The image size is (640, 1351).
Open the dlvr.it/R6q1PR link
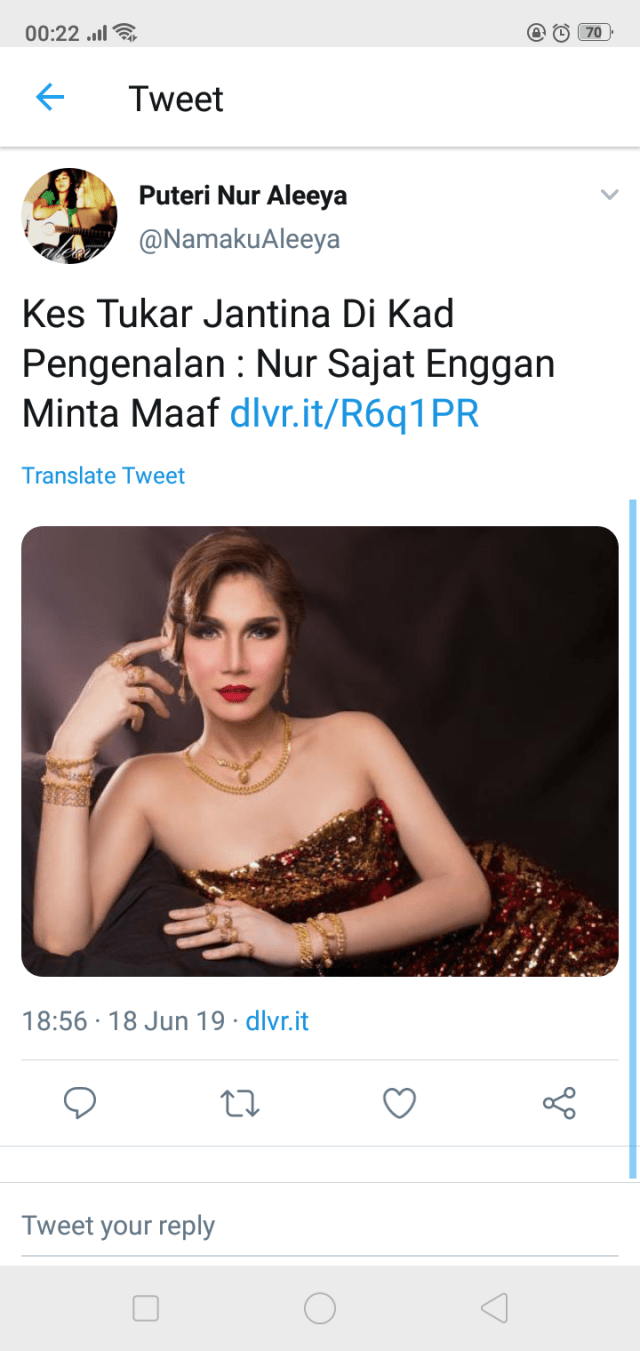tap(354, 413)
